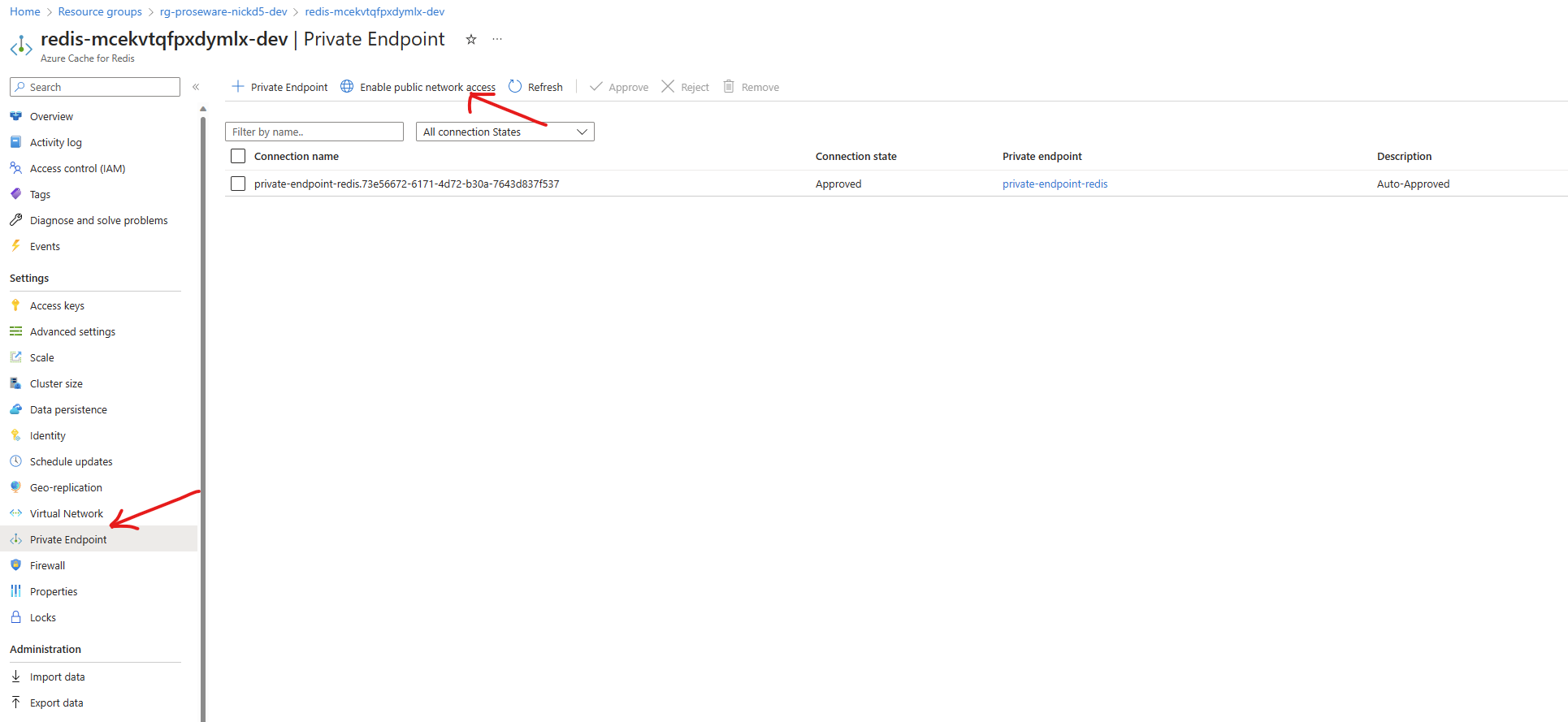Select Private Endpoint in sidebar
The height and width of the screenshot is (722, 1568).
coord(68,539)
